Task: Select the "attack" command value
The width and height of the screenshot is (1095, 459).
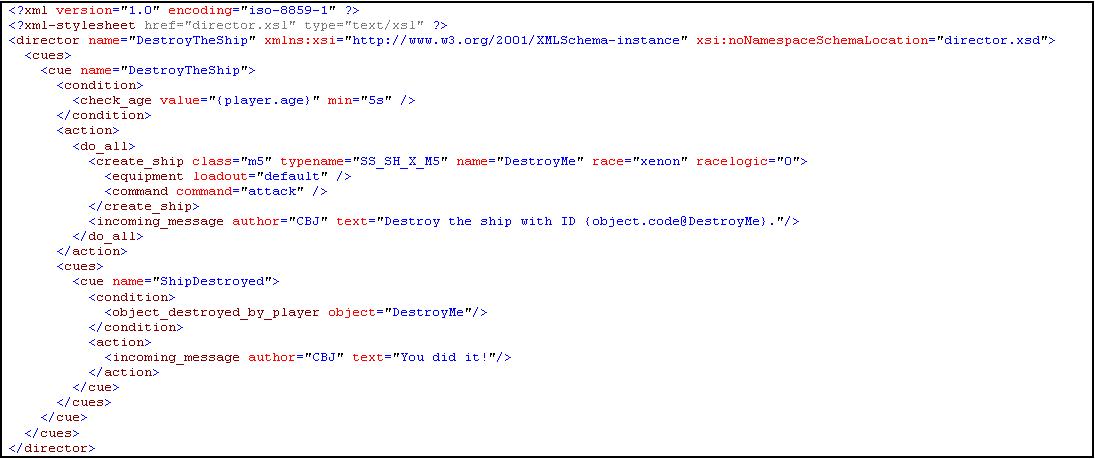Action: pos(272,191)
